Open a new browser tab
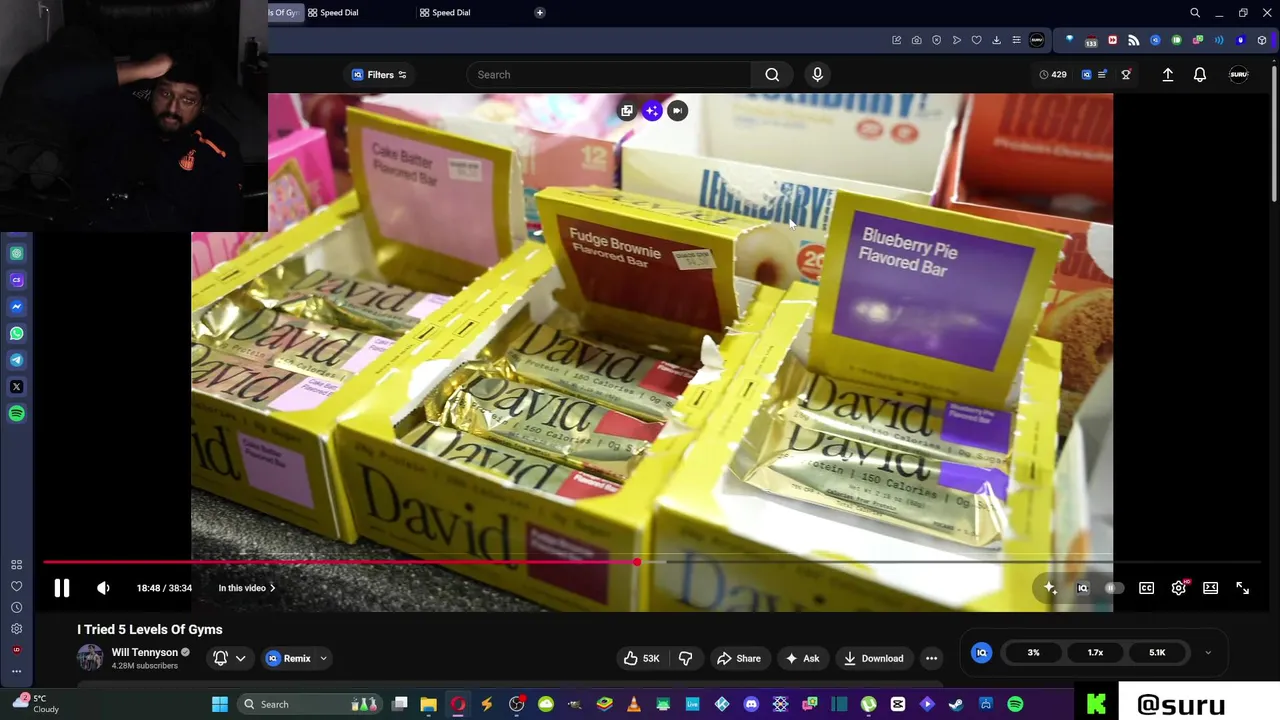 [540, 13]
